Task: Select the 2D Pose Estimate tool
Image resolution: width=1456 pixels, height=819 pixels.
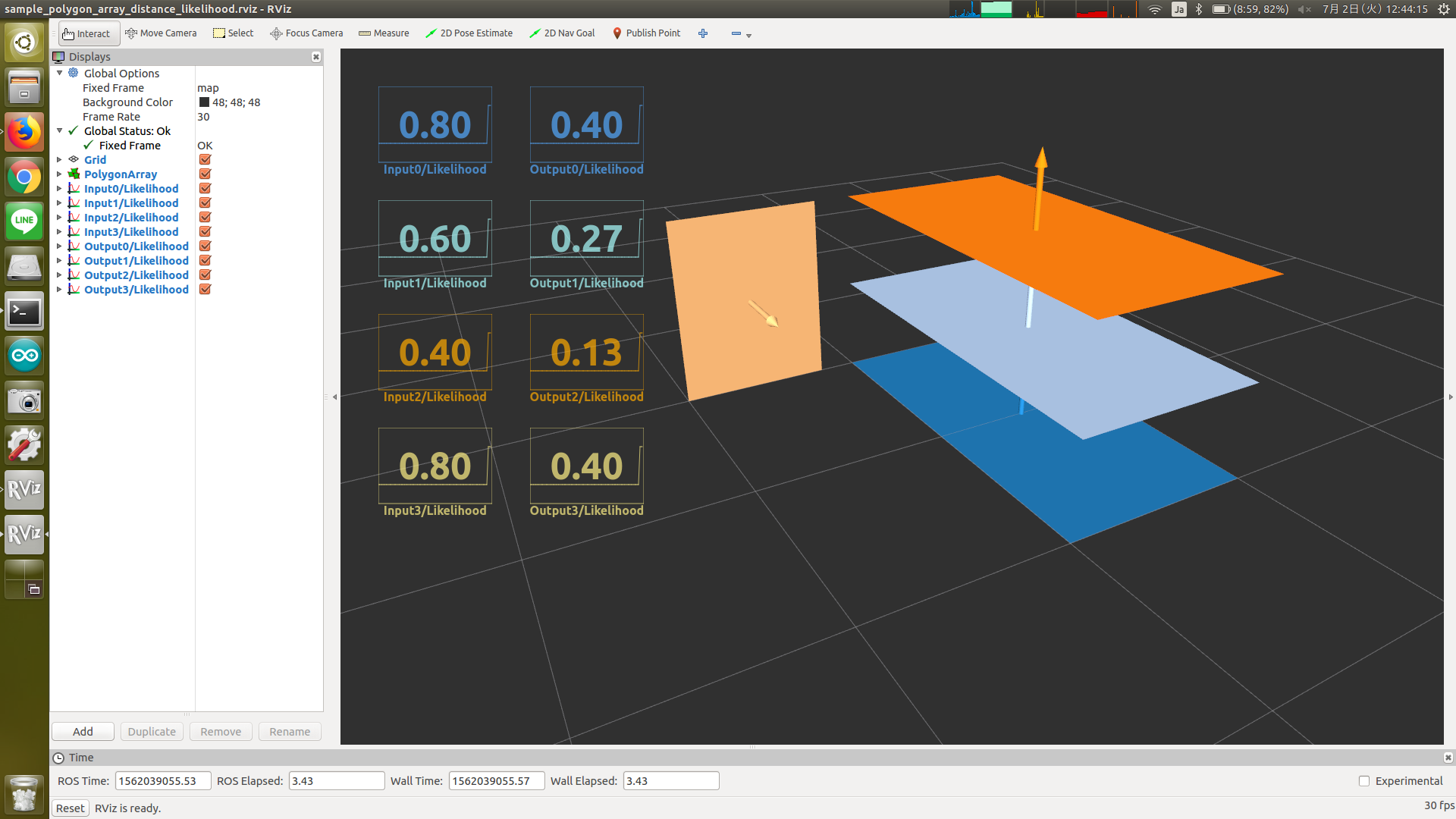Action: pyautogui.click(x=469, y=33)
